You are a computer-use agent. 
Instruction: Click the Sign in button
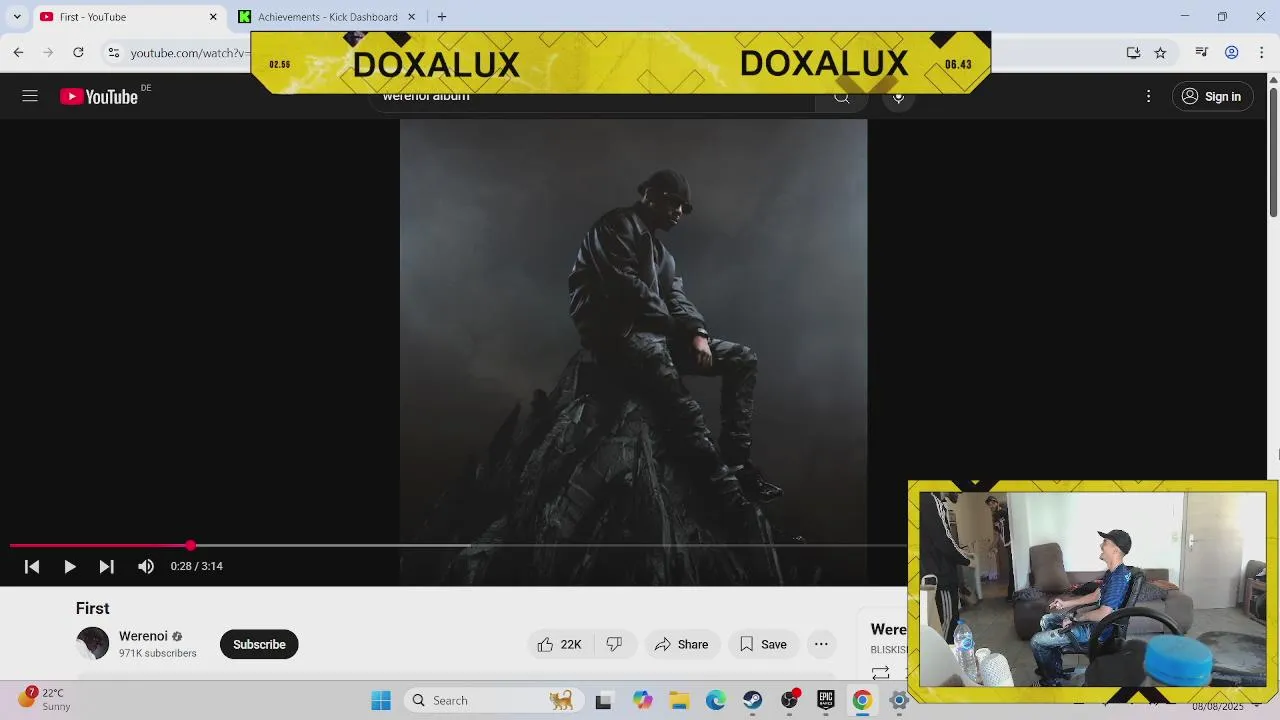[x=1211, y=96]
